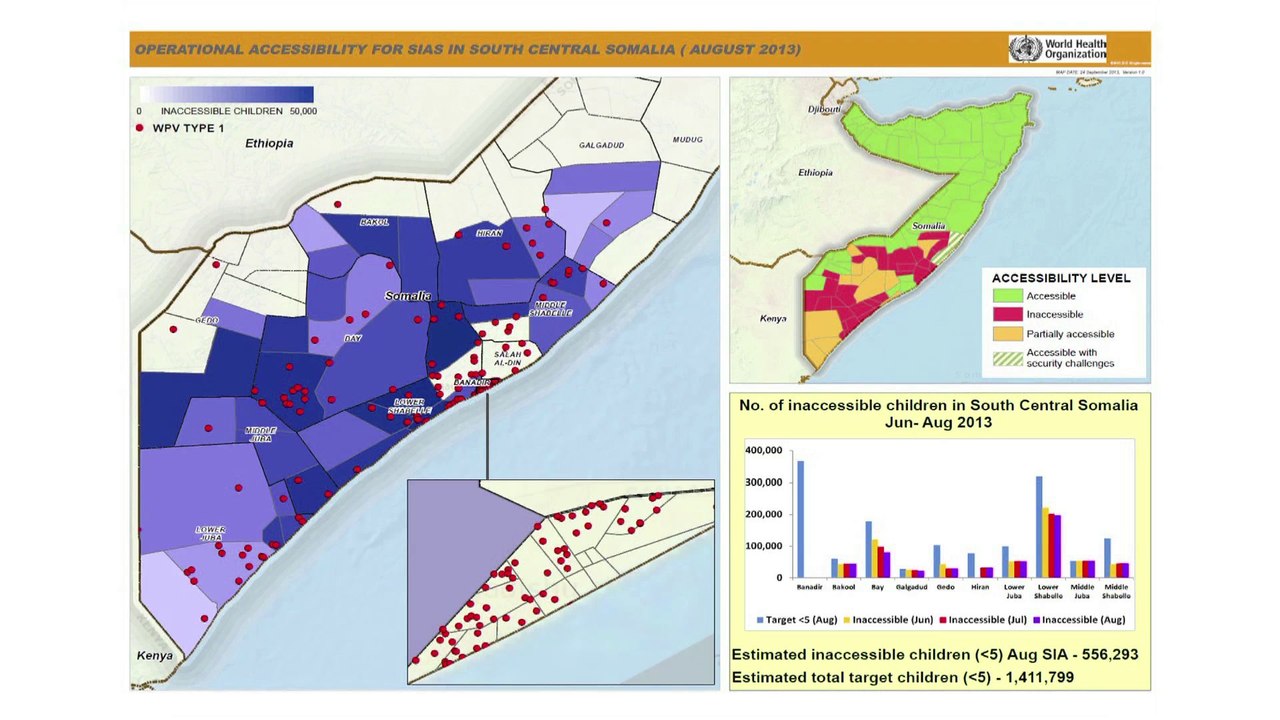Click the small map date text under logo
Image resolution: width=1280 pixels, height=720 pixels.
pos(1100,73)
